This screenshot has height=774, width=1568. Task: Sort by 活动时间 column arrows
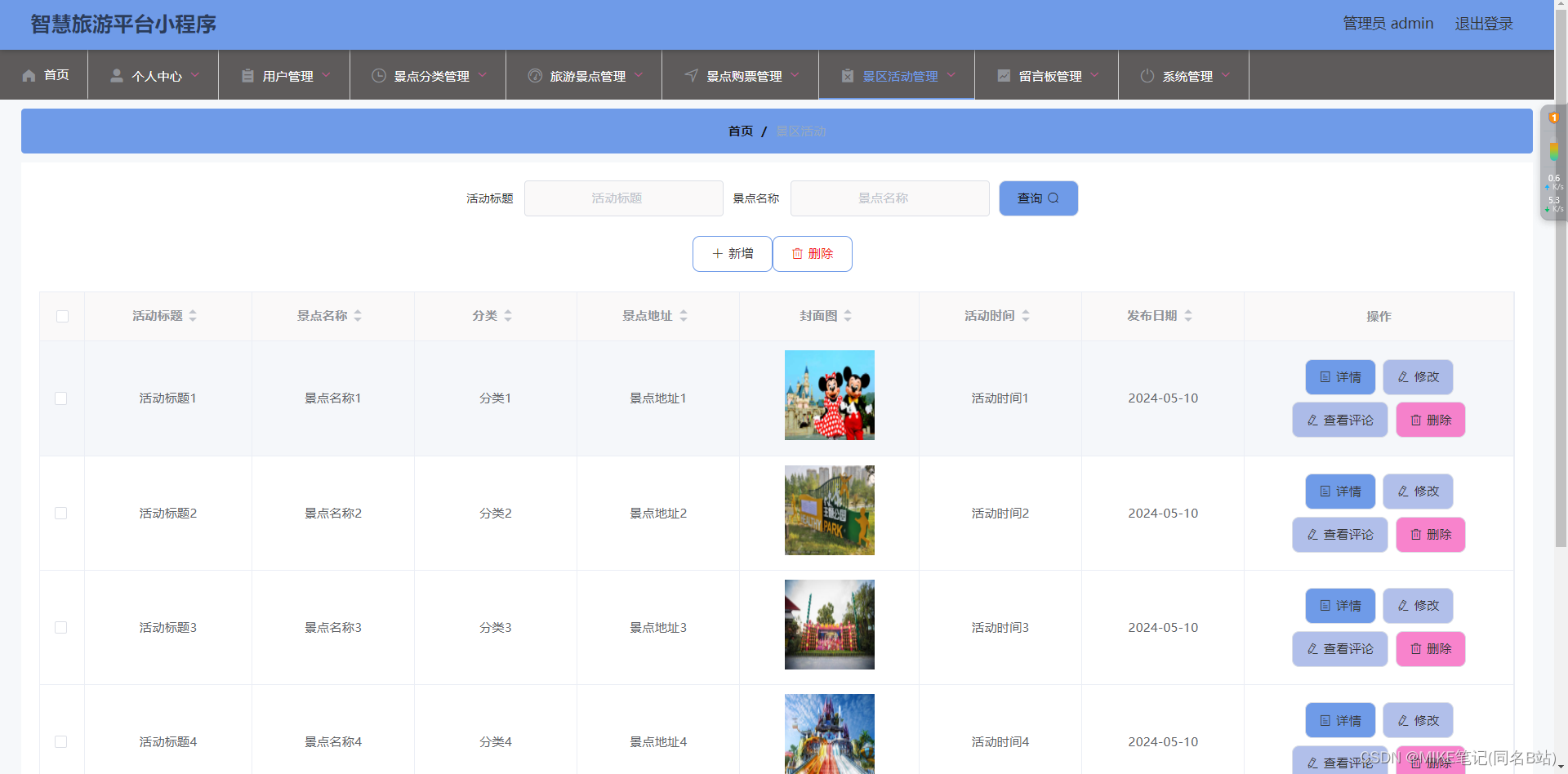pyautogui.click(x=1026, y=316)
